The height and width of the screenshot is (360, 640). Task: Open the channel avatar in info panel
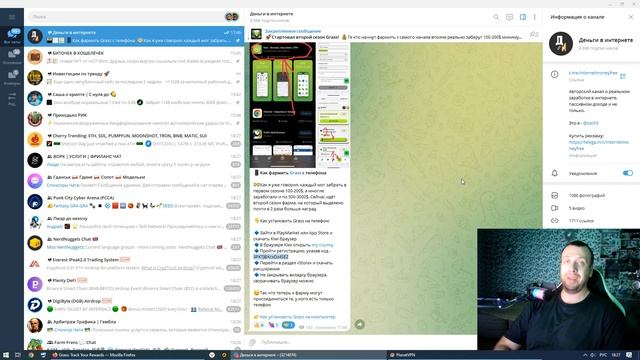(x=561, y=44)
